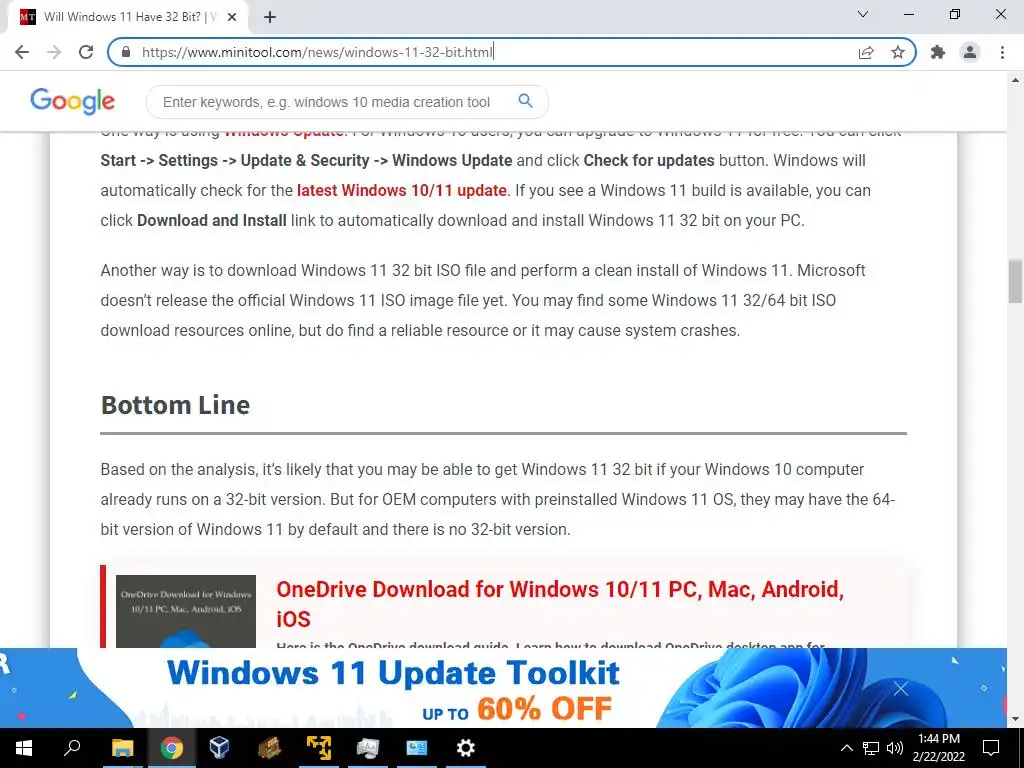Close the Update Toolkit banner ad
The height and width of the screenshot is (768, 1024).
901,688
